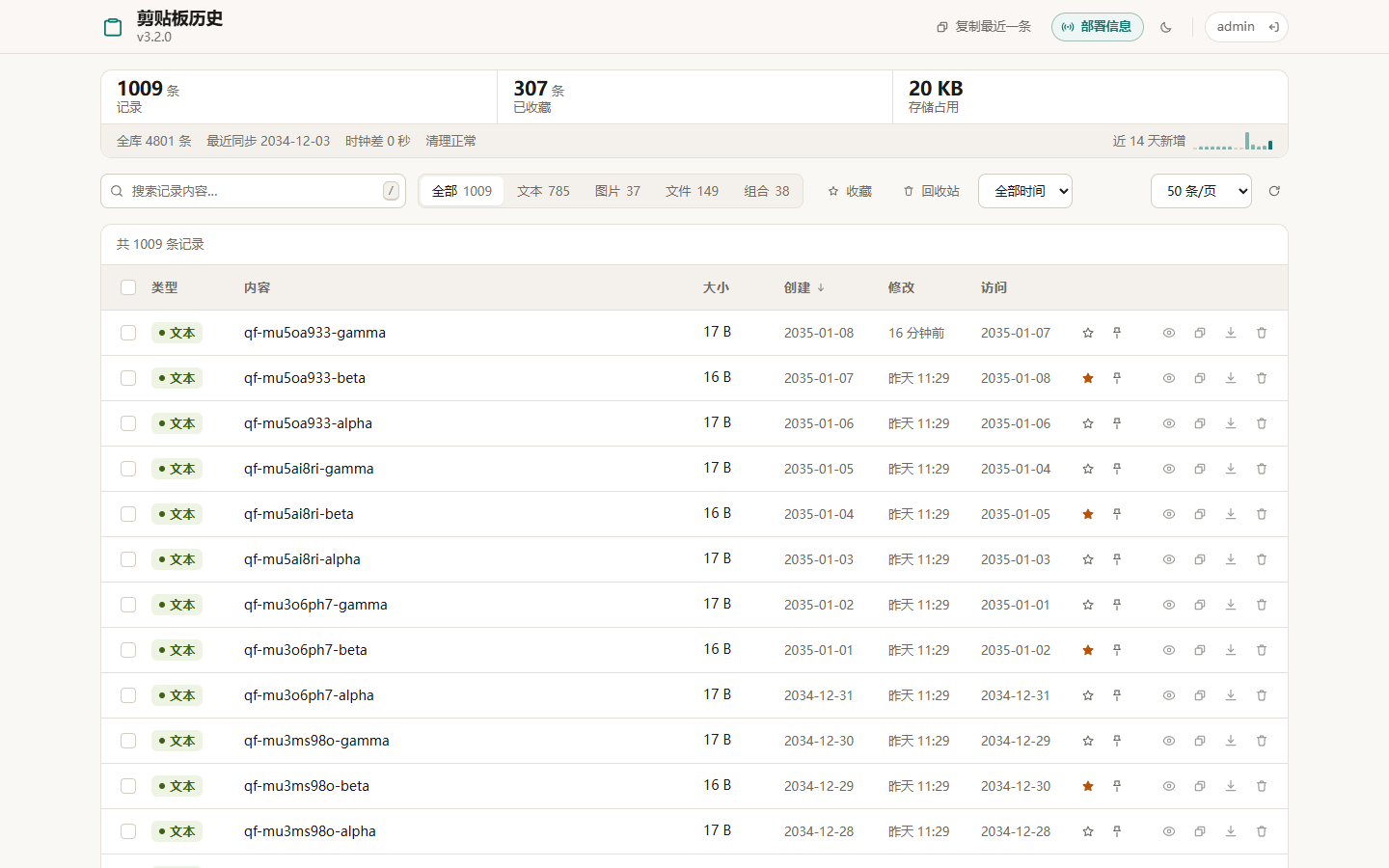
Task: Star the qf-mu5oa933-gamma record
Action: [1088, 333]
